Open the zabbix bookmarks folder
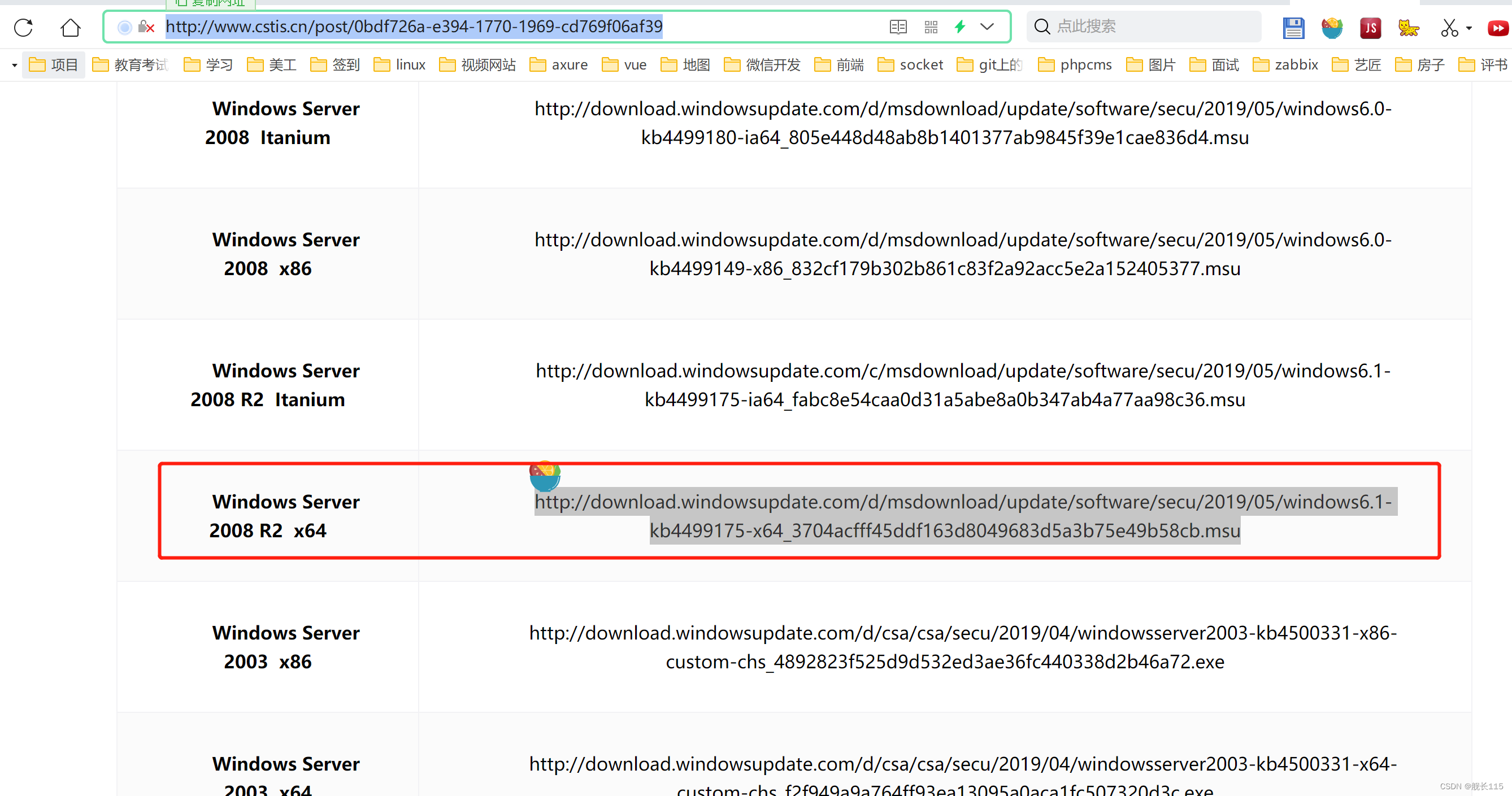The image size is (1512, 796). tap(1285, 64)
